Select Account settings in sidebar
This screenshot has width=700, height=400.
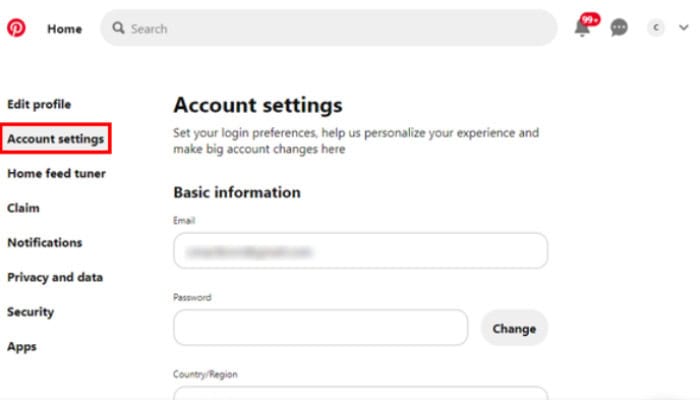[56, 139]
